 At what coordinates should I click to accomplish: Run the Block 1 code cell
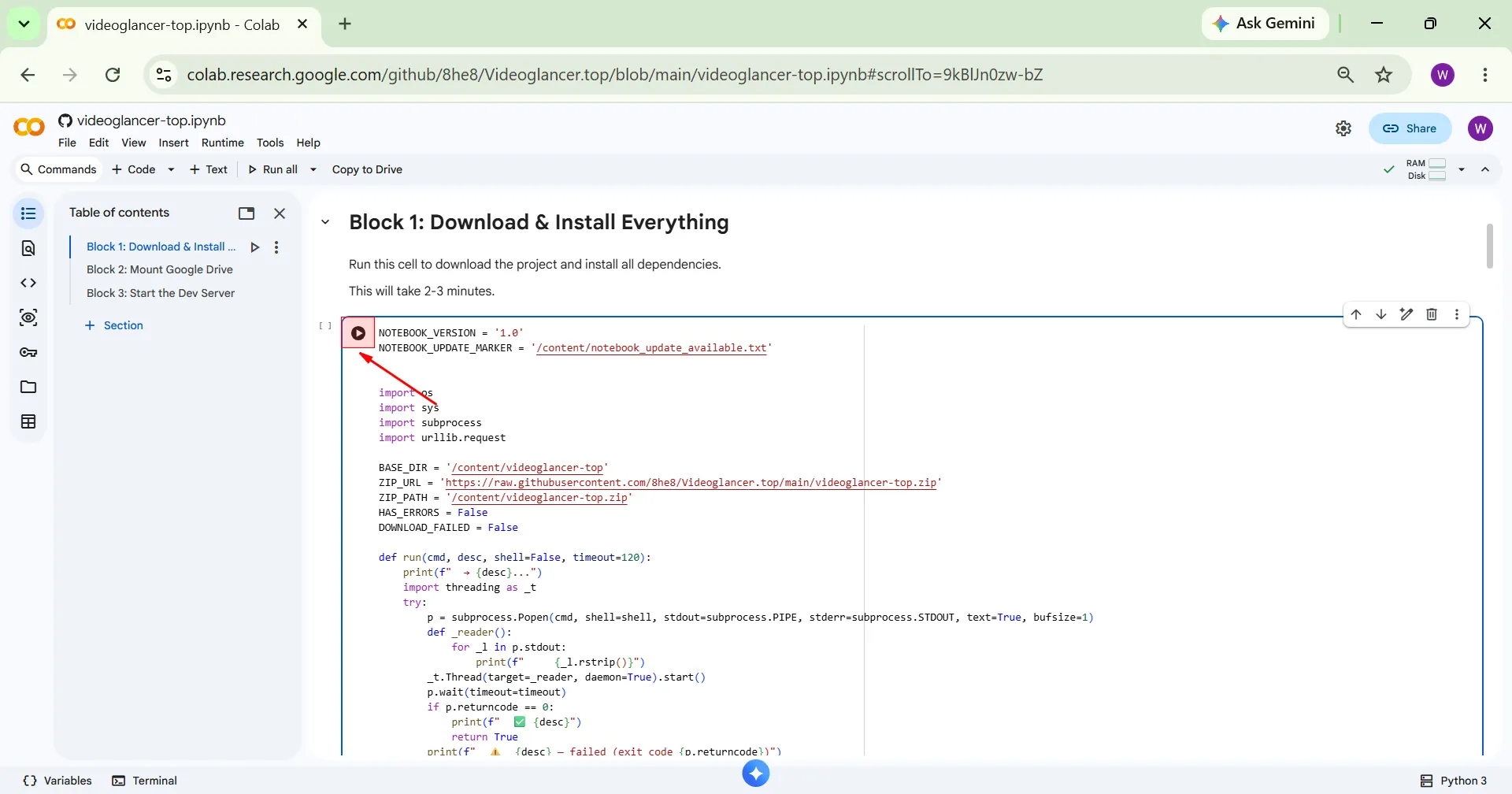pyautogui.click(x=358, y=333)
